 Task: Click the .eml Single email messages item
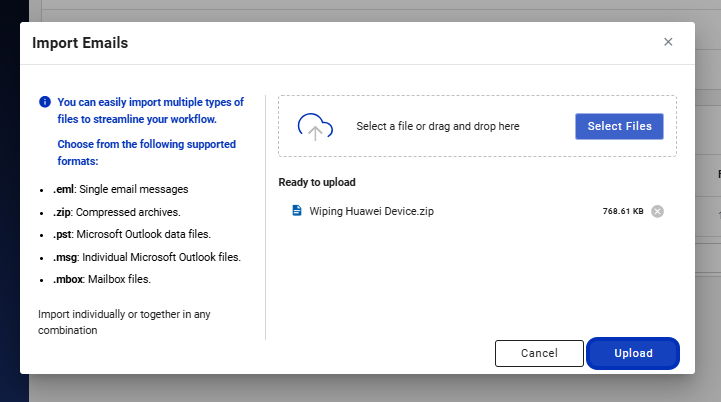[120, 189]
